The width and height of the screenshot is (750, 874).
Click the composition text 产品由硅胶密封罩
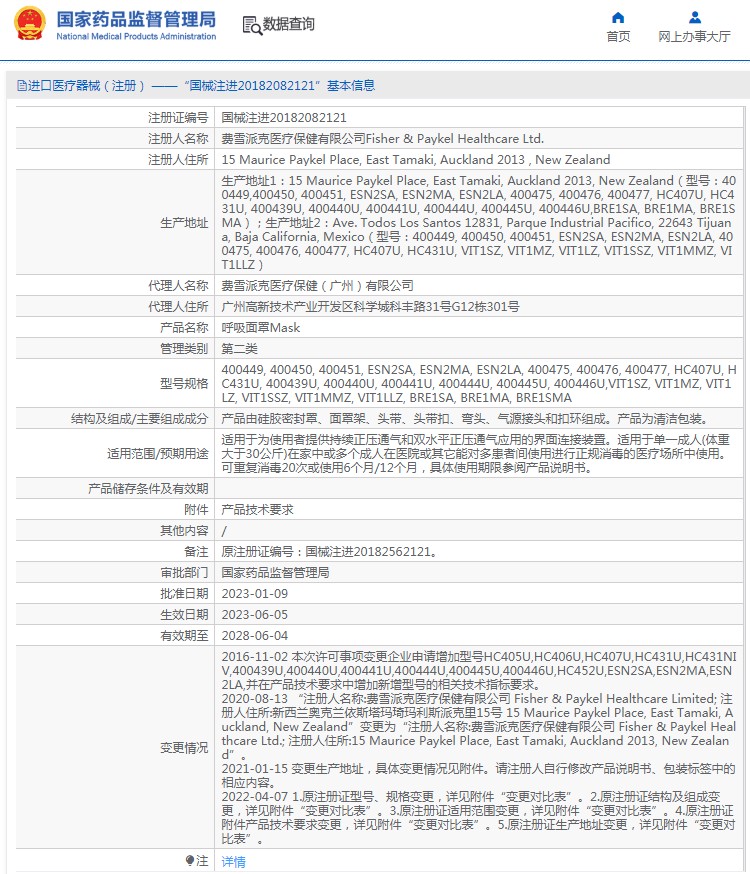[x=464, y=419]
